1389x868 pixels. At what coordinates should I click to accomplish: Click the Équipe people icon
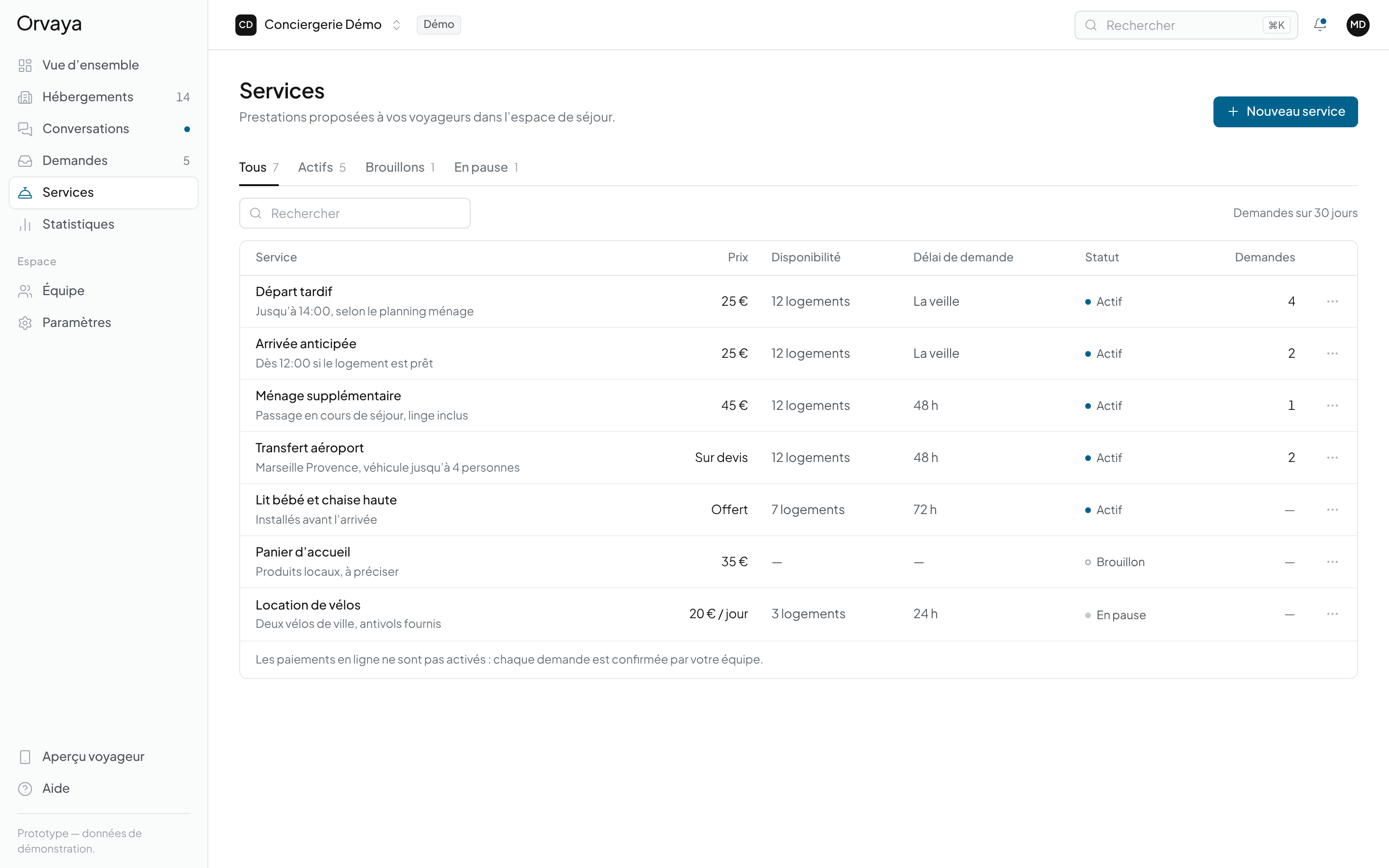pos(25,291)
